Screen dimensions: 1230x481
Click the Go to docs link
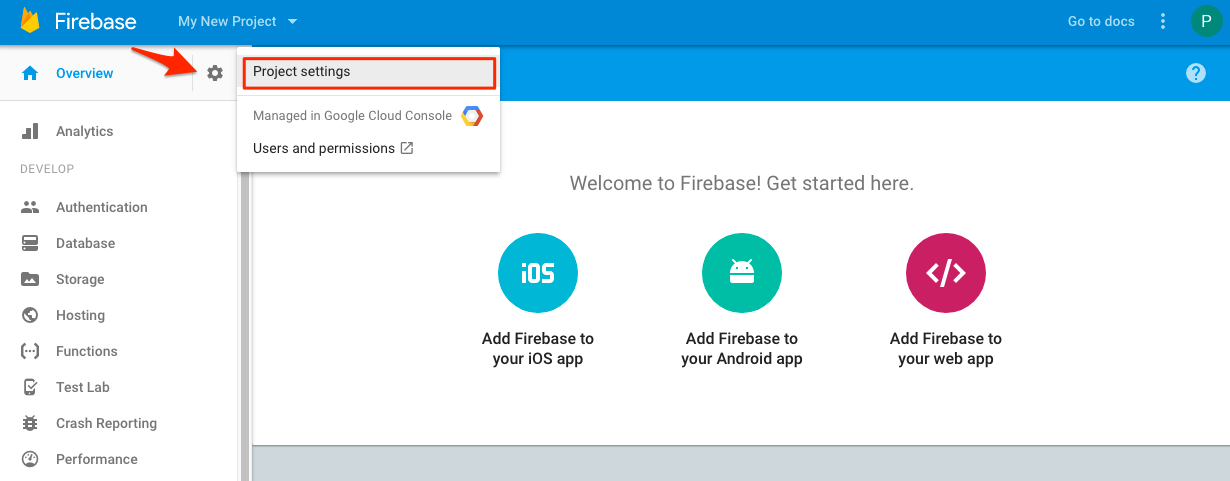pyautogui.click(x=1101, y=21)
